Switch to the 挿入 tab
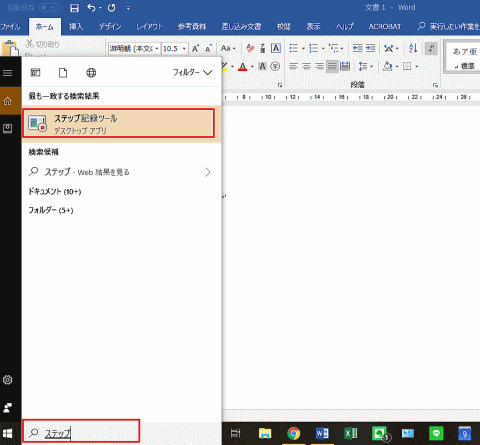480x445 pixels. pos(76,27)
